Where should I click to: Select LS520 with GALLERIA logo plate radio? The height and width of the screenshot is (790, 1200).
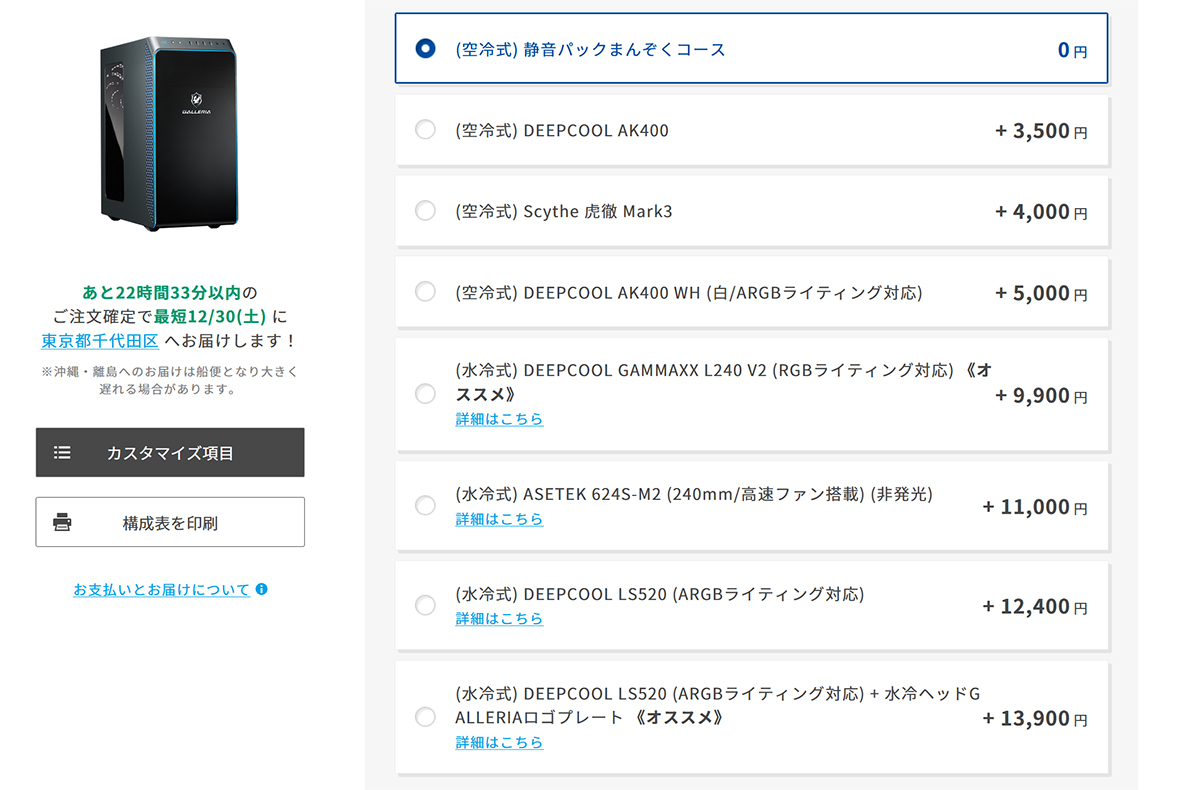coord(425,717)
